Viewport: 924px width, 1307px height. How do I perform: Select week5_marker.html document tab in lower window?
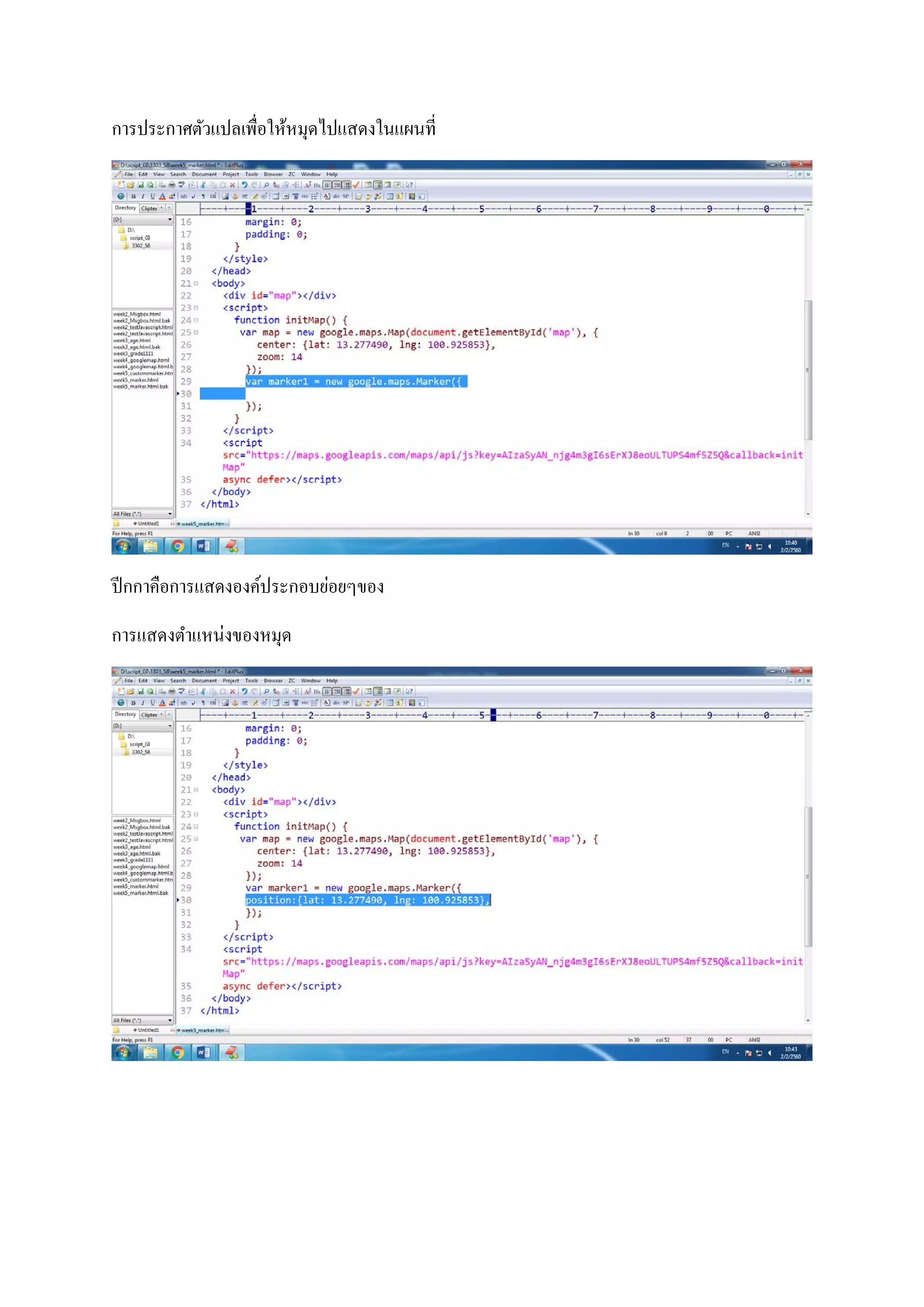(x=203, y=1030)
